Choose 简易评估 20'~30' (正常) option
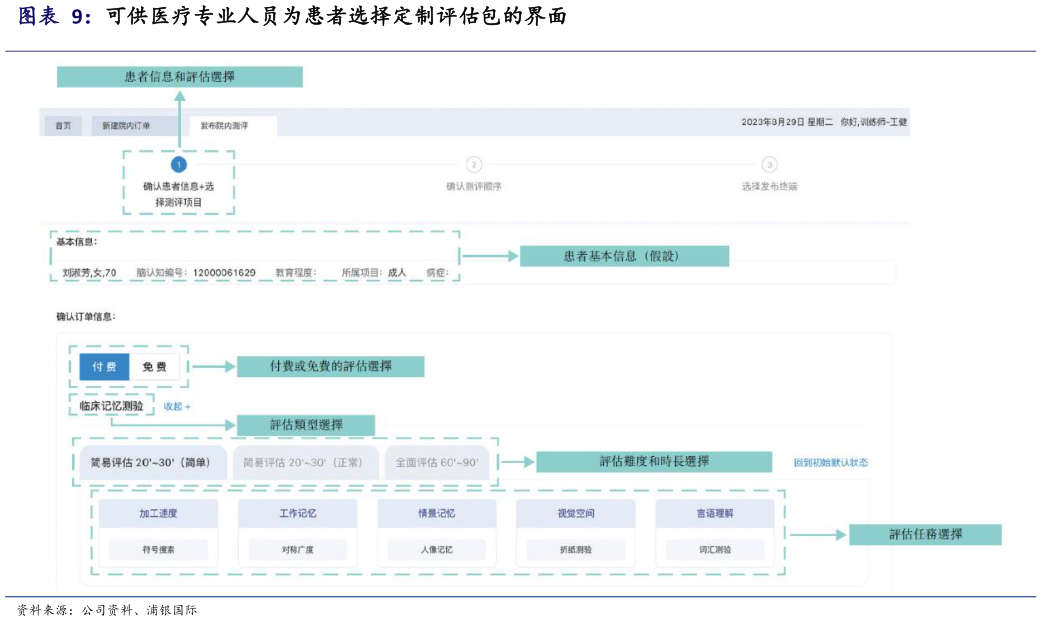This screenshot has width=1042, height=621. 305,462
